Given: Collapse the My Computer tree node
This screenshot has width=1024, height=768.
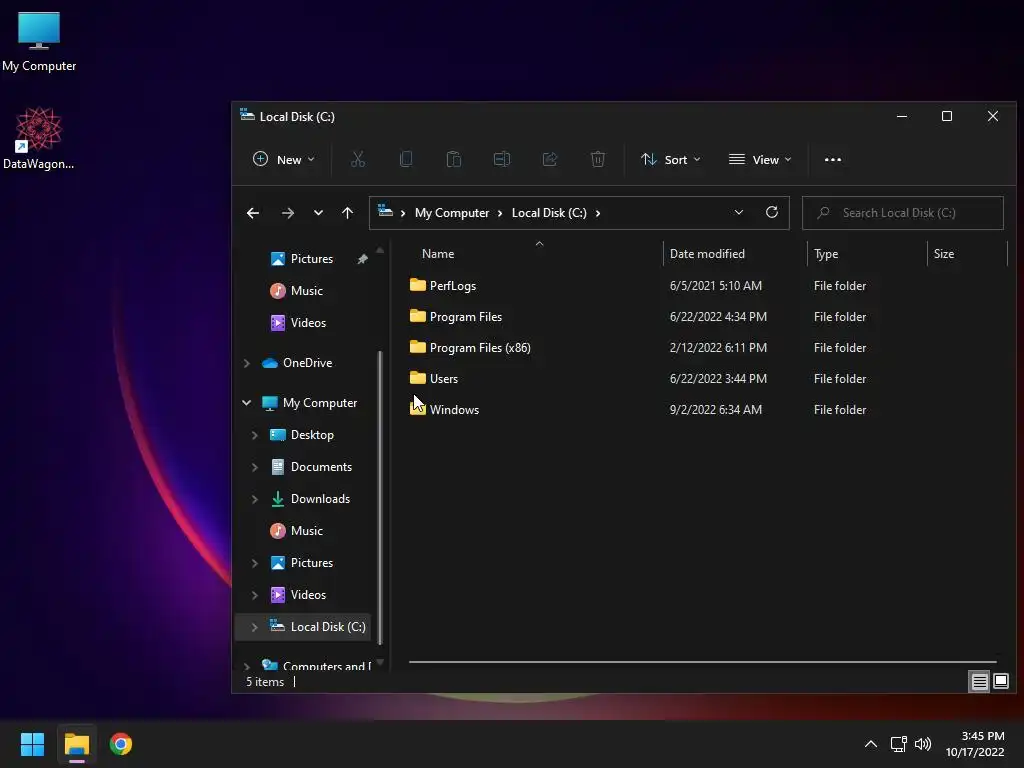Looking at the screenshot, I should click(247, 403).
